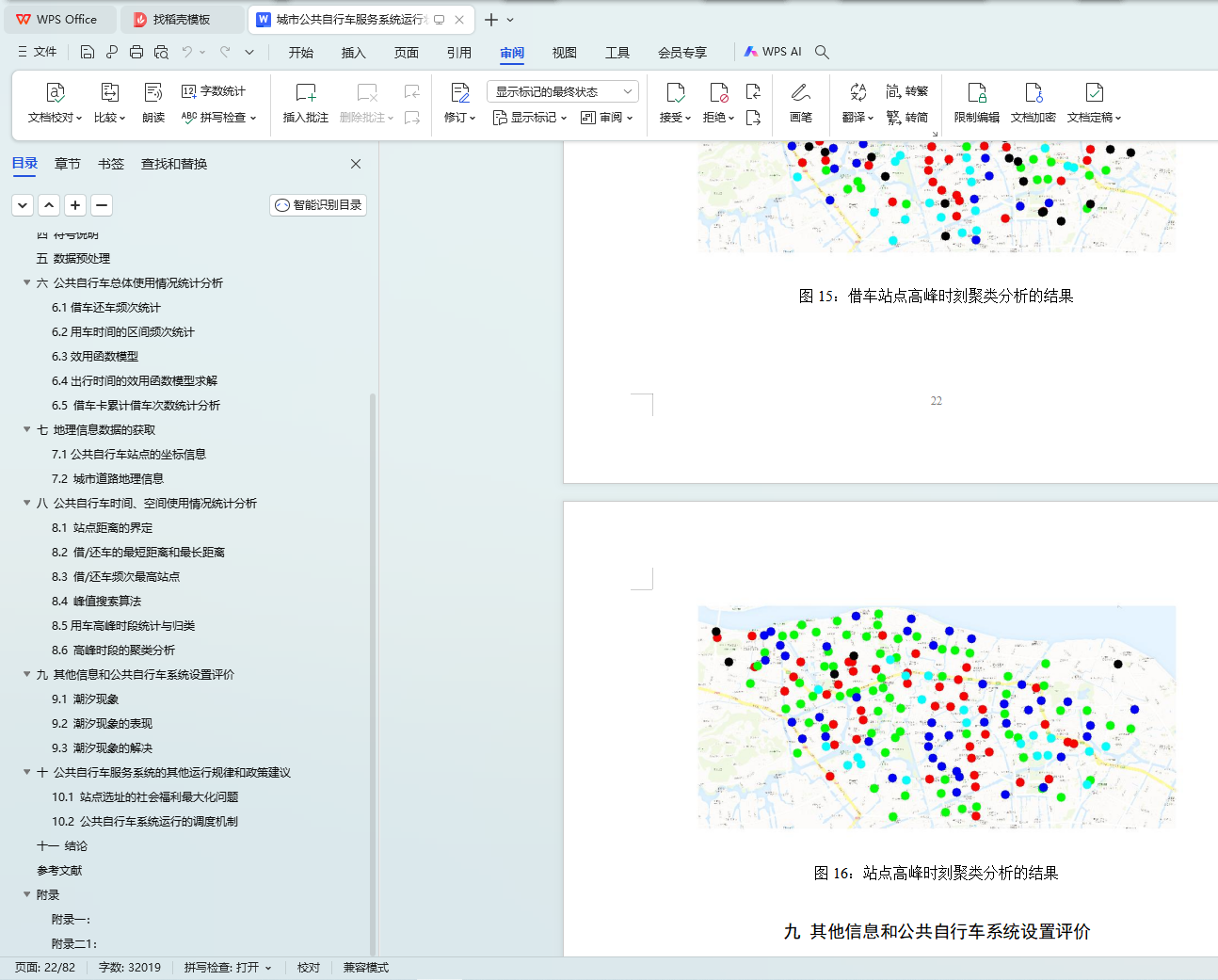This screenshot has height=980, width=1218.
Task: Click the 字数: 32019 status bar entry
Action: click(x=130, y=968)
